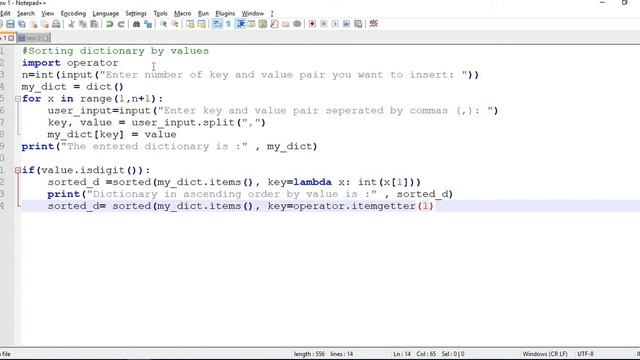Open the Tools menu
The image size is (640, 360).
click(x=160, y=13)
